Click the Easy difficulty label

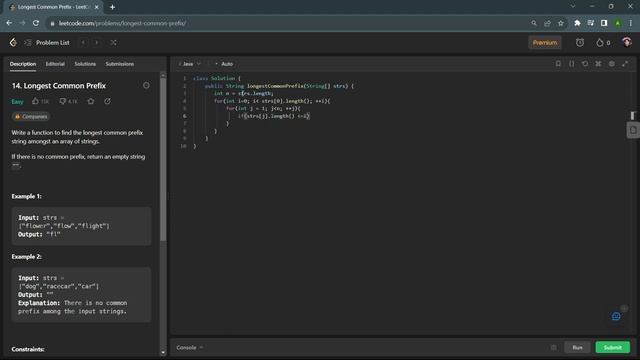tap(17, 102)
